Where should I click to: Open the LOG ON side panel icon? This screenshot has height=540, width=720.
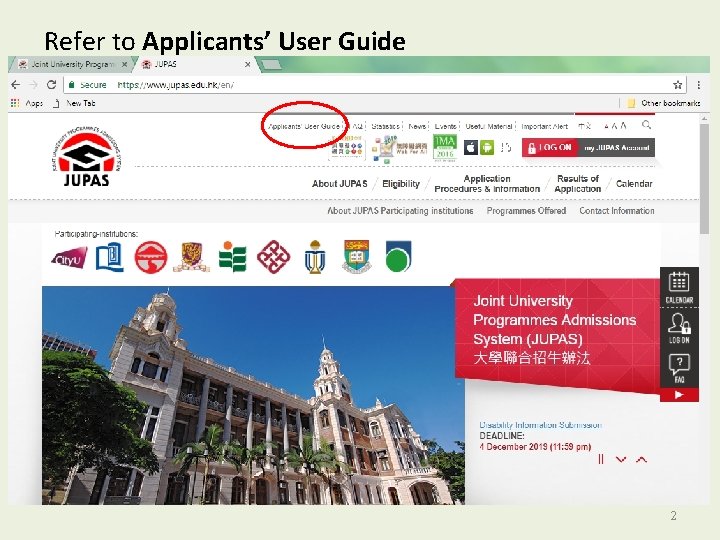(x=679, y=328)
